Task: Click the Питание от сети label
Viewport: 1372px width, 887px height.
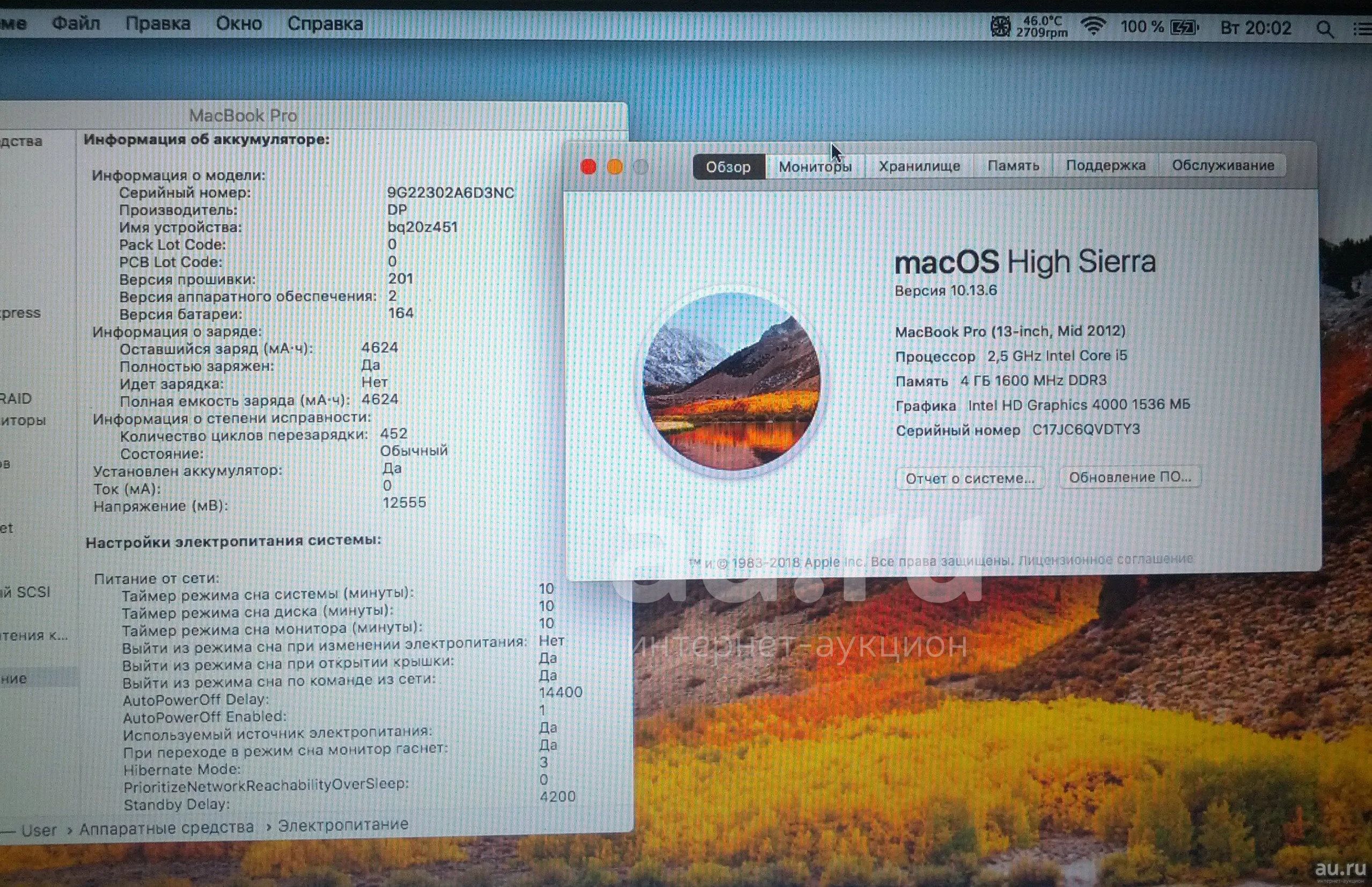Action: tap(157, 578)
